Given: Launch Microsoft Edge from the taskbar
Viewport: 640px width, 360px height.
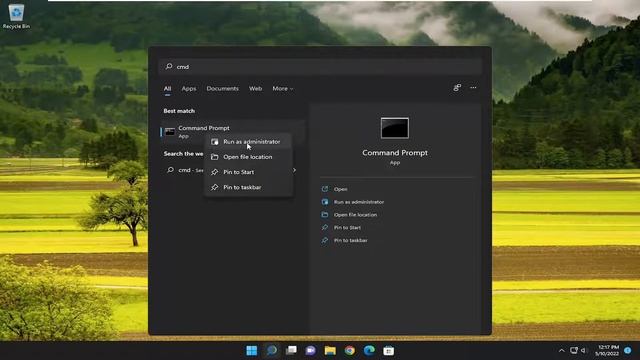Looking at the screenshot, I should coord(369,350).
